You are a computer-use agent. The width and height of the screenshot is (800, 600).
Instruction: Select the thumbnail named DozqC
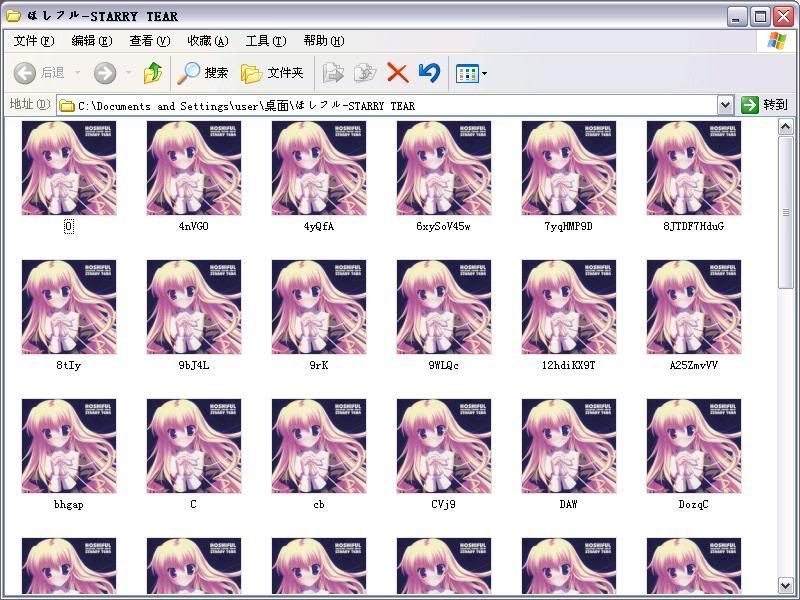point(694,446)
